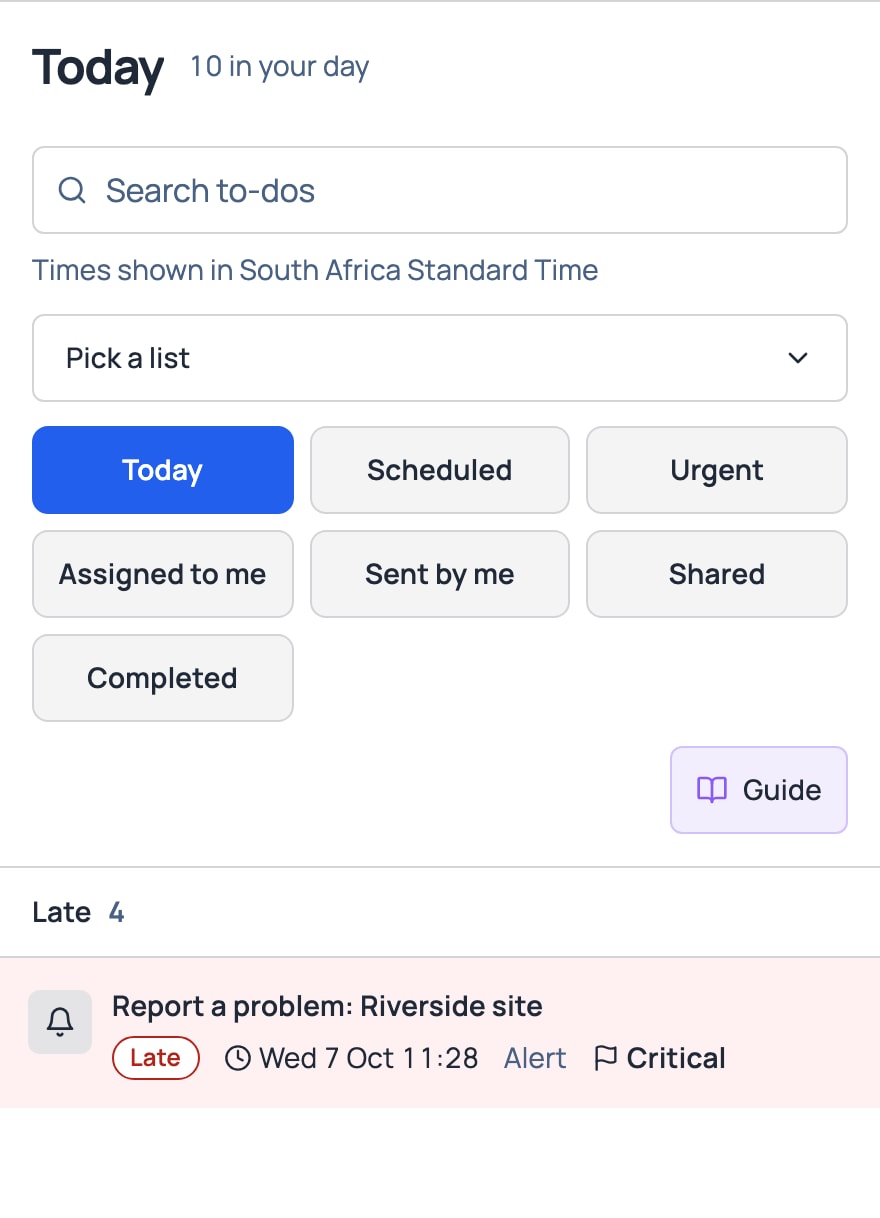Select the Today filter
Image resolution: width=880 pixels, height=1218 pixels.
coord(163,470)
